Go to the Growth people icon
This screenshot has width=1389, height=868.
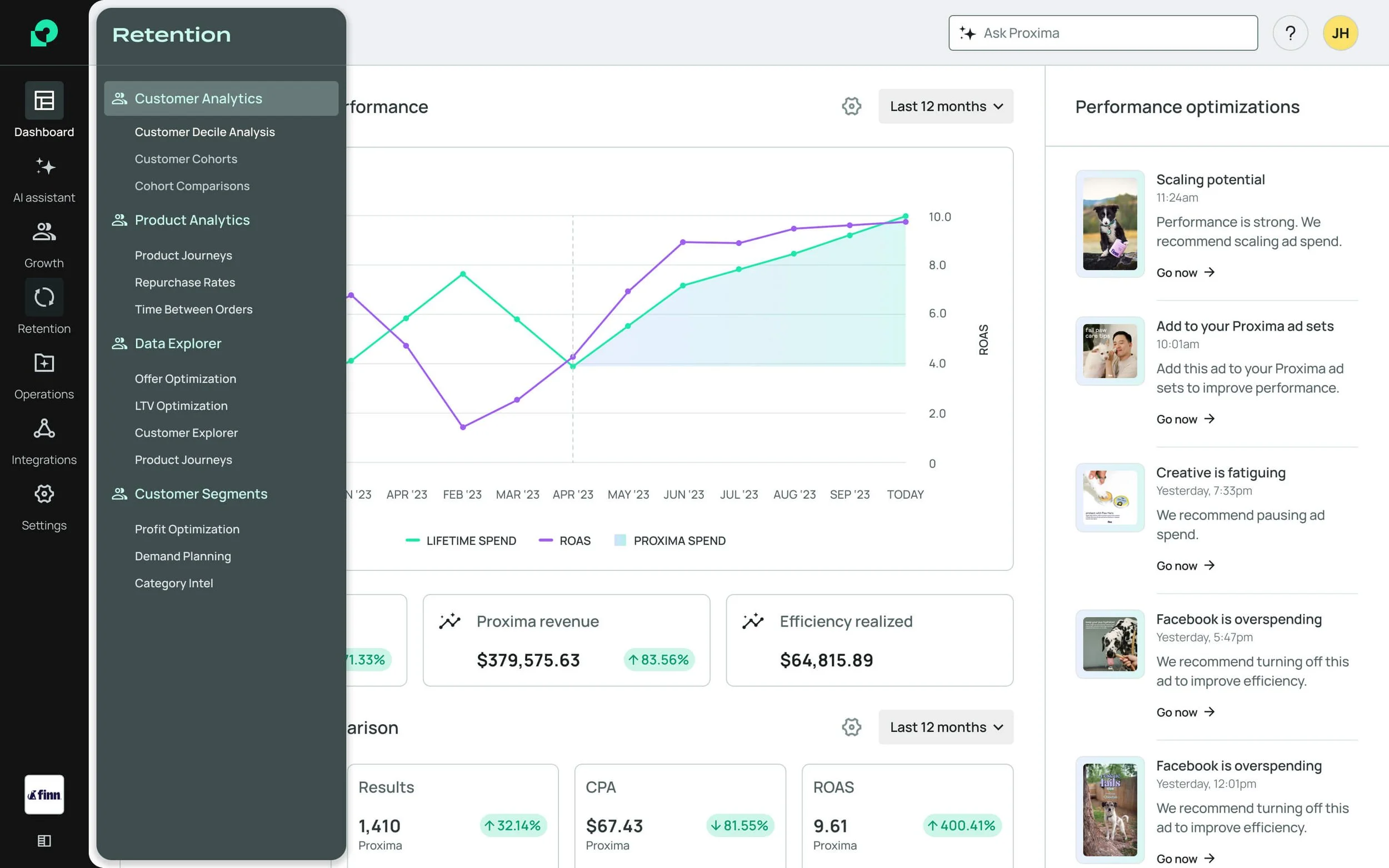(x=44, y=232)
